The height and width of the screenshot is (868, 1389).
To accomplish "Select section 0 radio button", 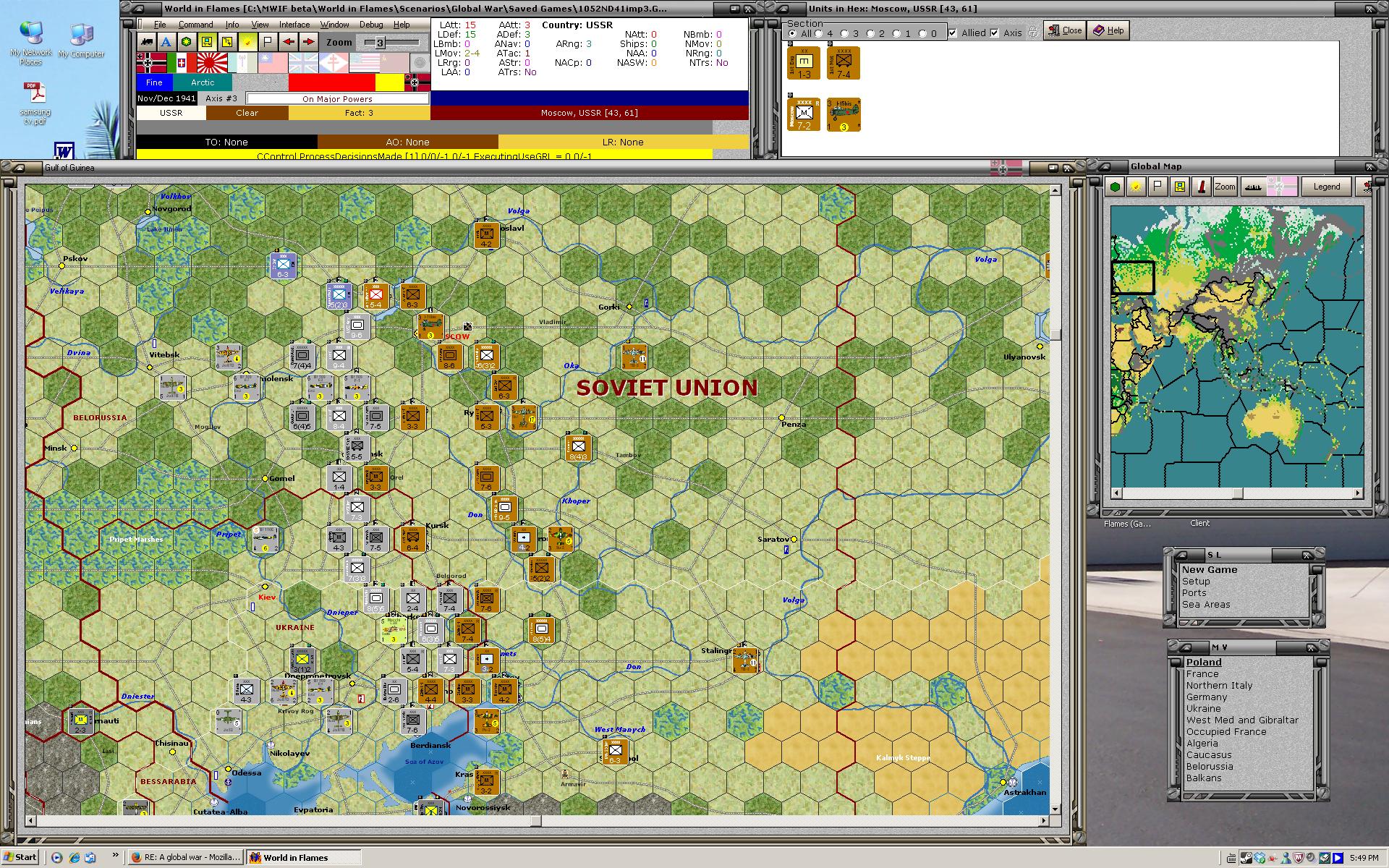I will pyautogui.click(x=923, y=33).
